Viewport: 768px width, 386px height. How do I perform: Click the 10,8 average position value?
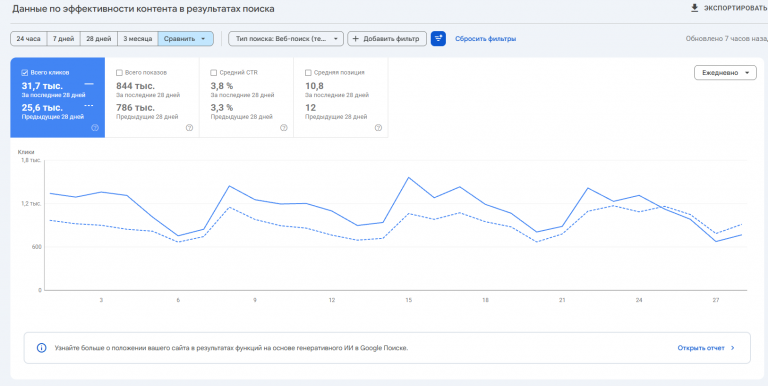pyautogui.click(x=314, y=86)
